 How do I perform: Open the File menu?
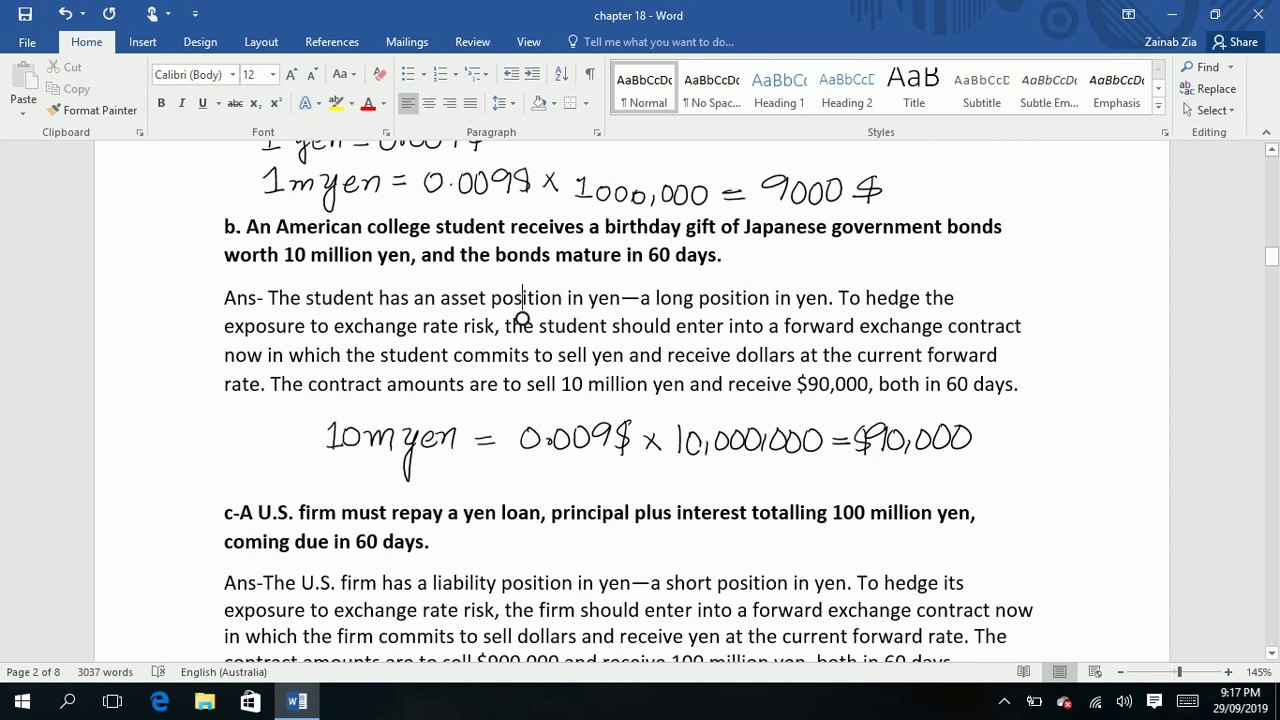(x=27, y=42)
